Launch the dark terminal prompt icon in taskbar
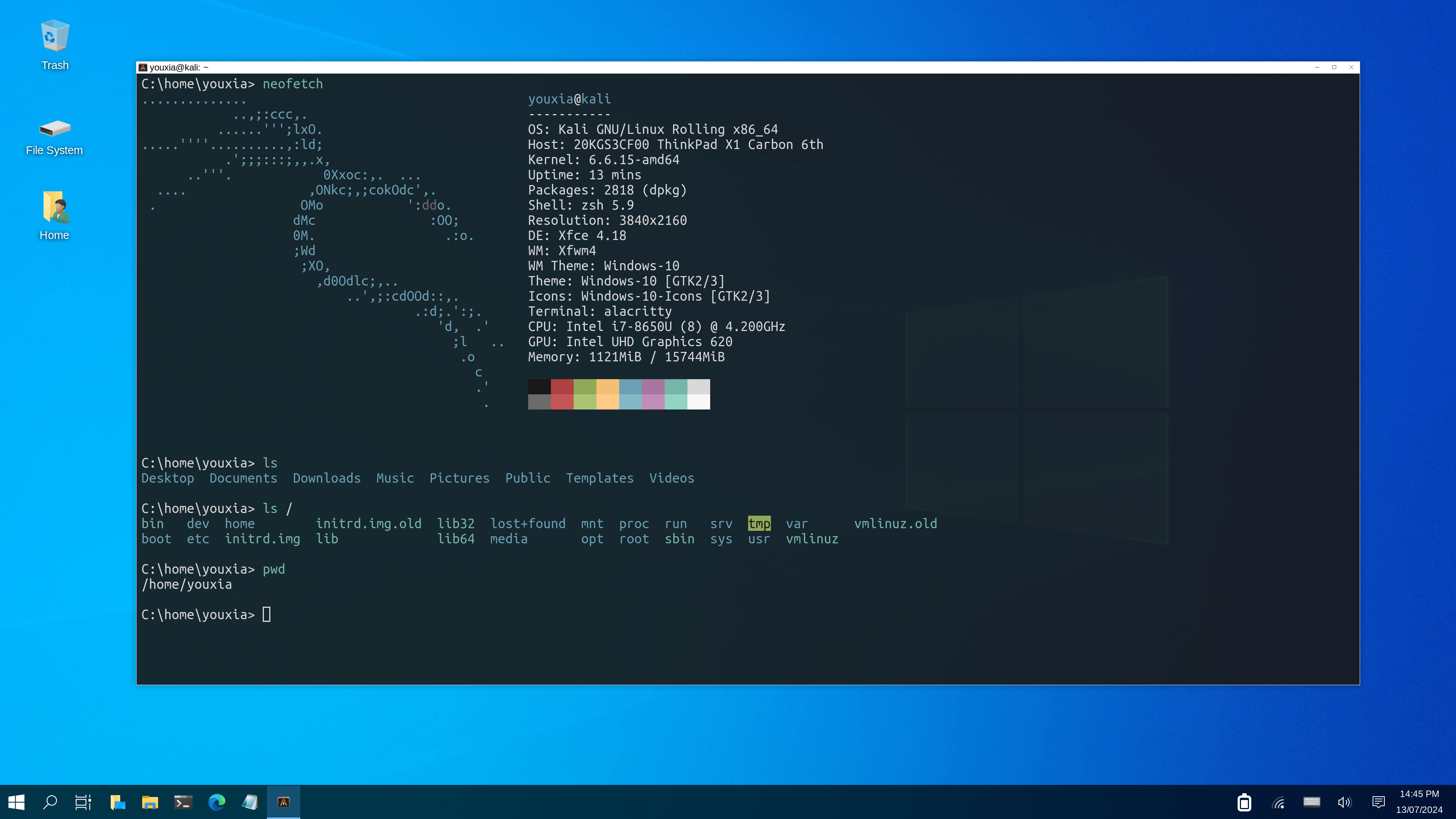The width and height of the screenshot is (1456, 819). coord(183,802)
